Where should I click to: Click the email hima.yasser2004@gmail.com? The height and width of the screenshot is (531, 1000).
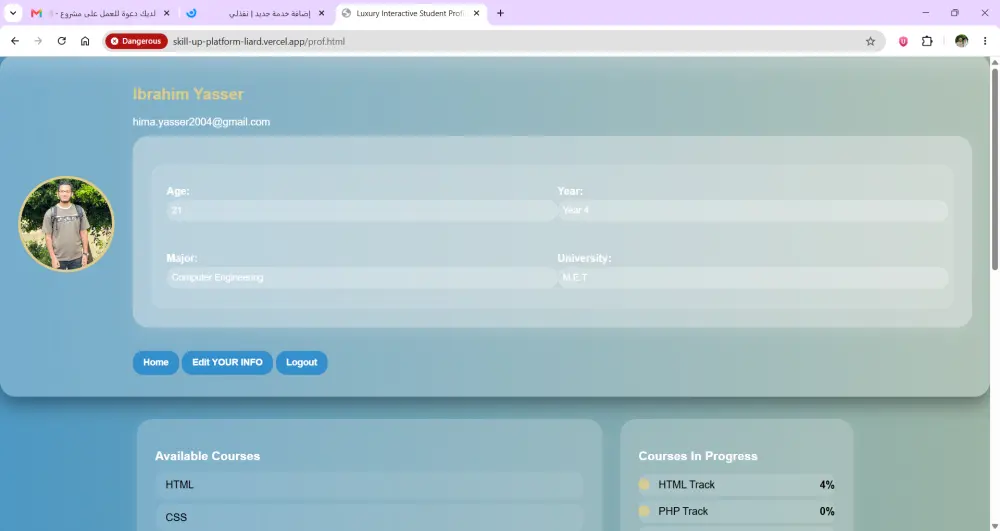201,122
